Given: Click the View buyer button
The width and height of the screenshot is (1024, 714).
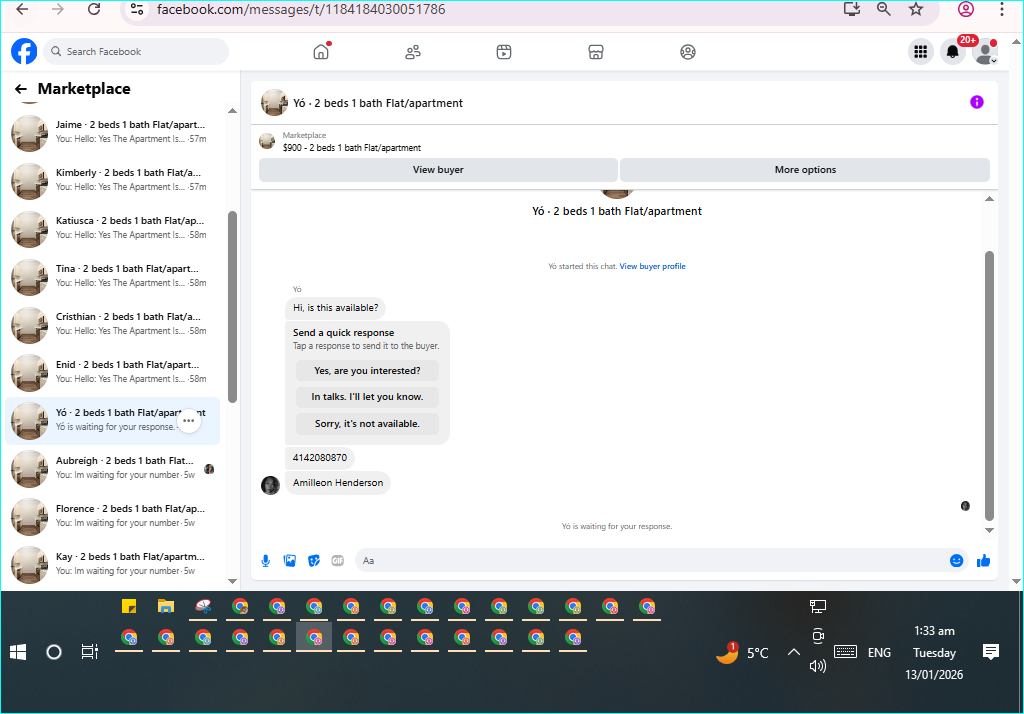Looking at the screenshot, I should pos(438,170).
